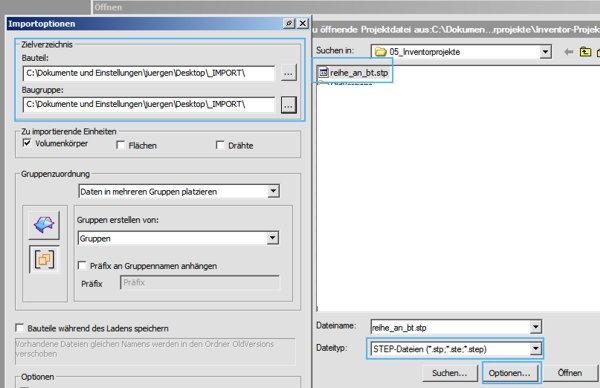600x388 pixels.
Task: Open the Gruppen erstellen von dropdown
Action: pos(272,238)
